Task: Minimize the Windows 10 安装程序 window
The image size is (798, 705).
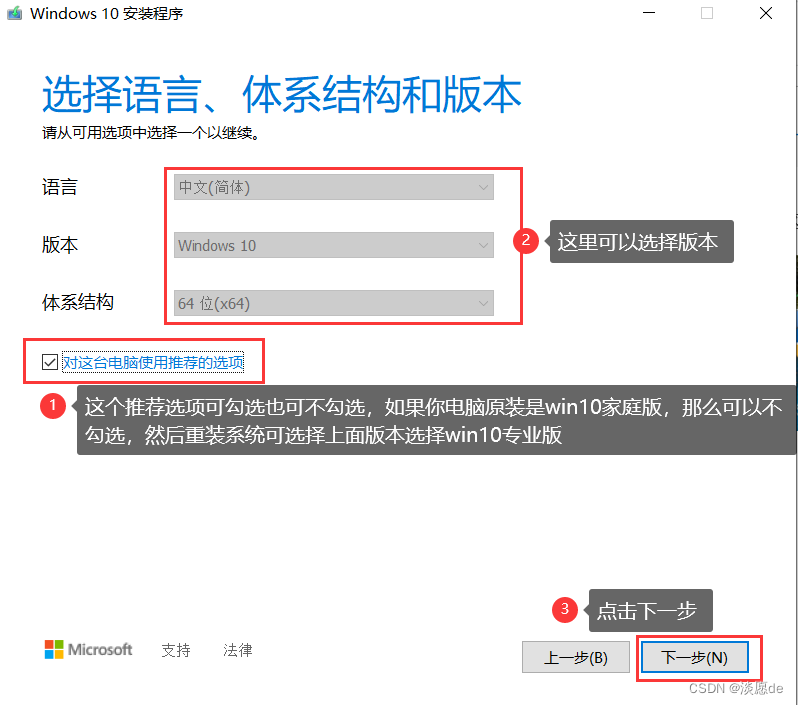Action: (x=649, y=13)
